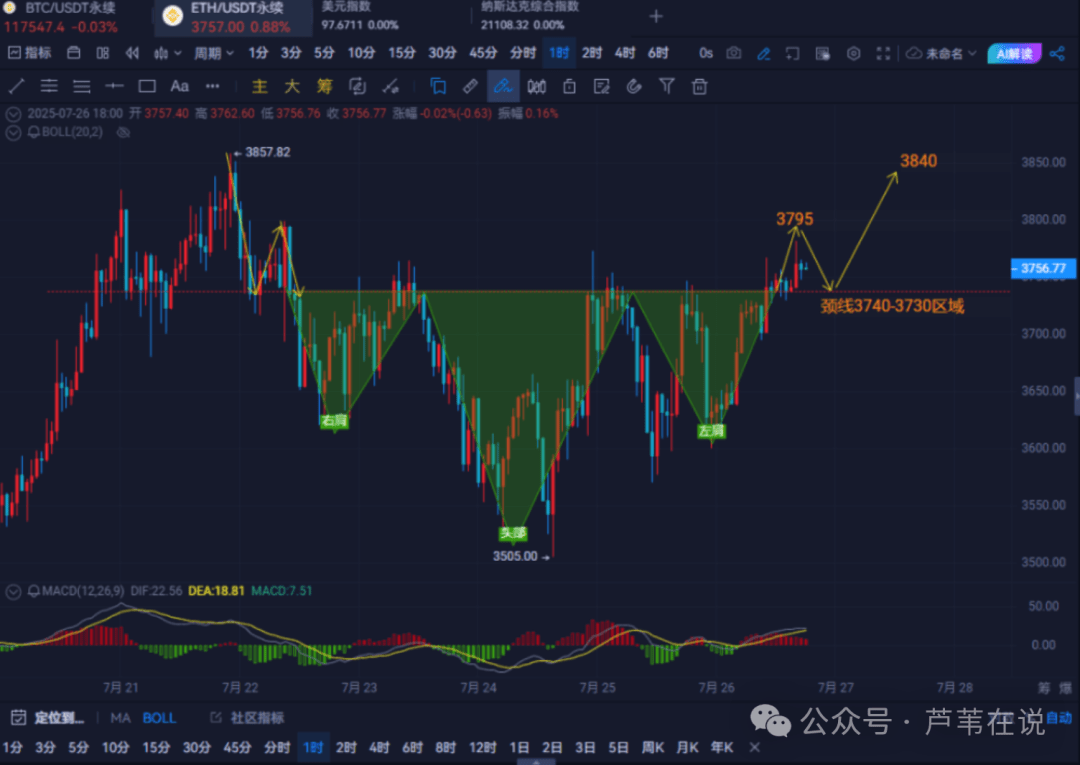
Task: Click the trash delete drawings icon
Action: [x=699, y=86]
